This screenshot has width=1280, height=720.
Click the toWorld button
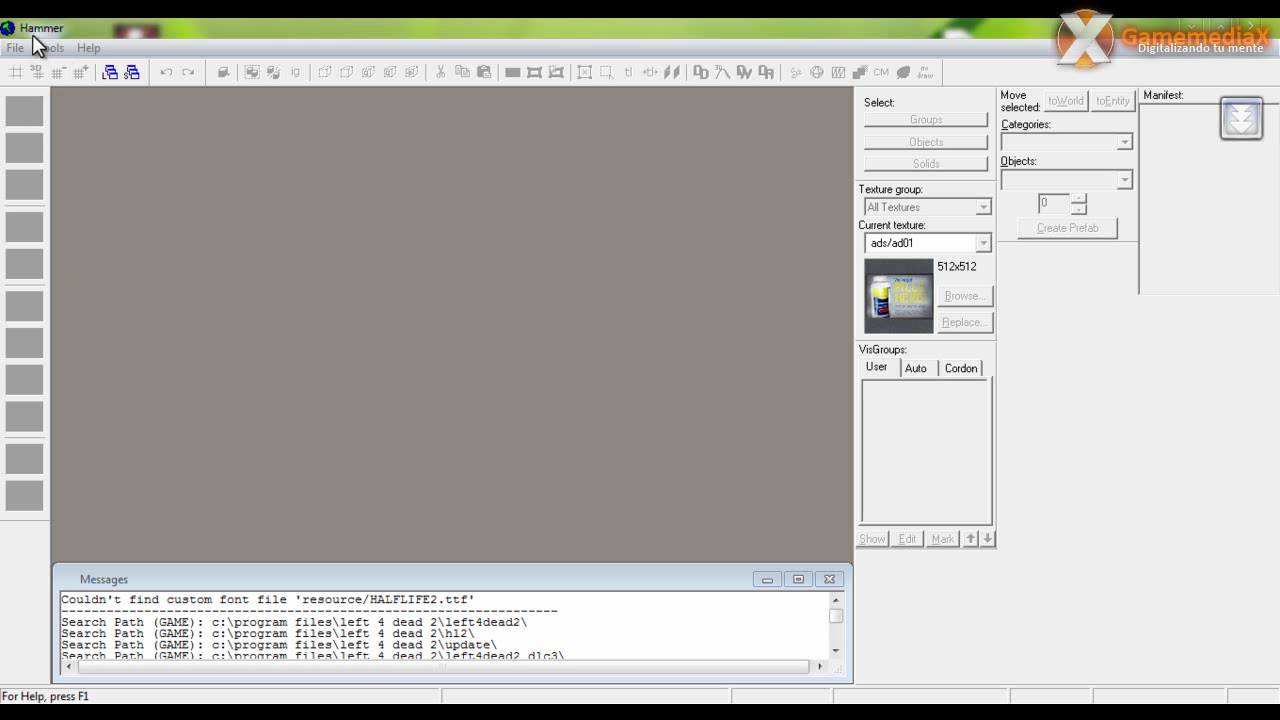coord(1066,101)
